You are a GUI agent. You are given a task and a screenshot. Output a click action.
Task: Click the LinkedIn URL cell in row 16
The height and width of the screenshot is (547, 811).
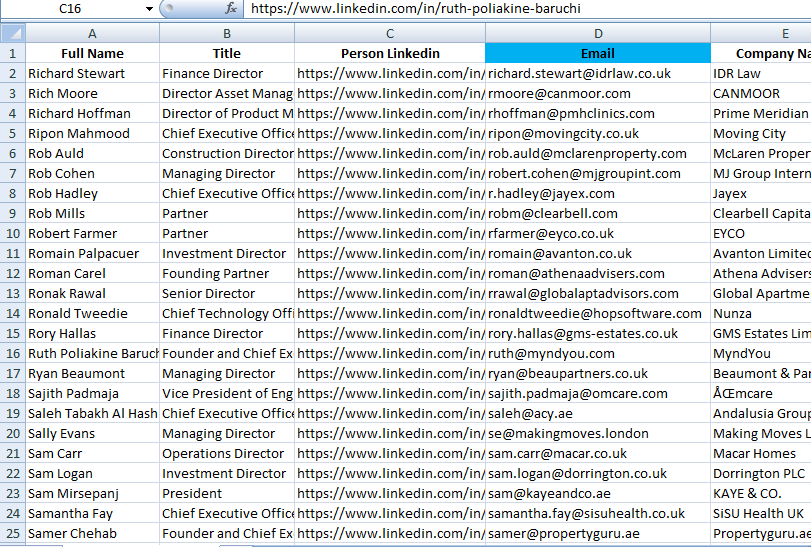coord(390,354)
